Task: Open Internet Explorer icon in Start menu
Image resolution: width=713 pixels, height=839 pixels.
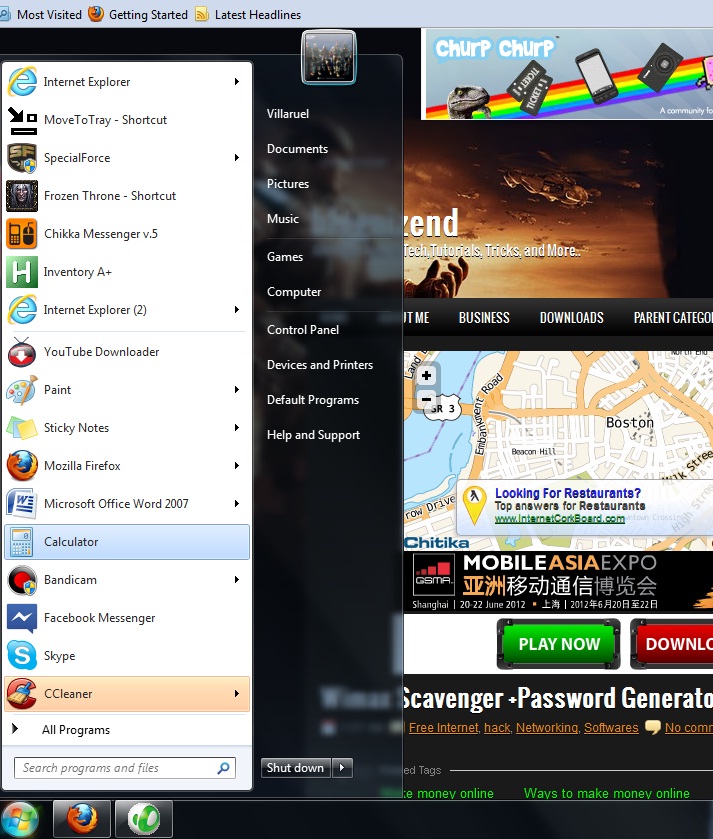Action: [22, 82]
